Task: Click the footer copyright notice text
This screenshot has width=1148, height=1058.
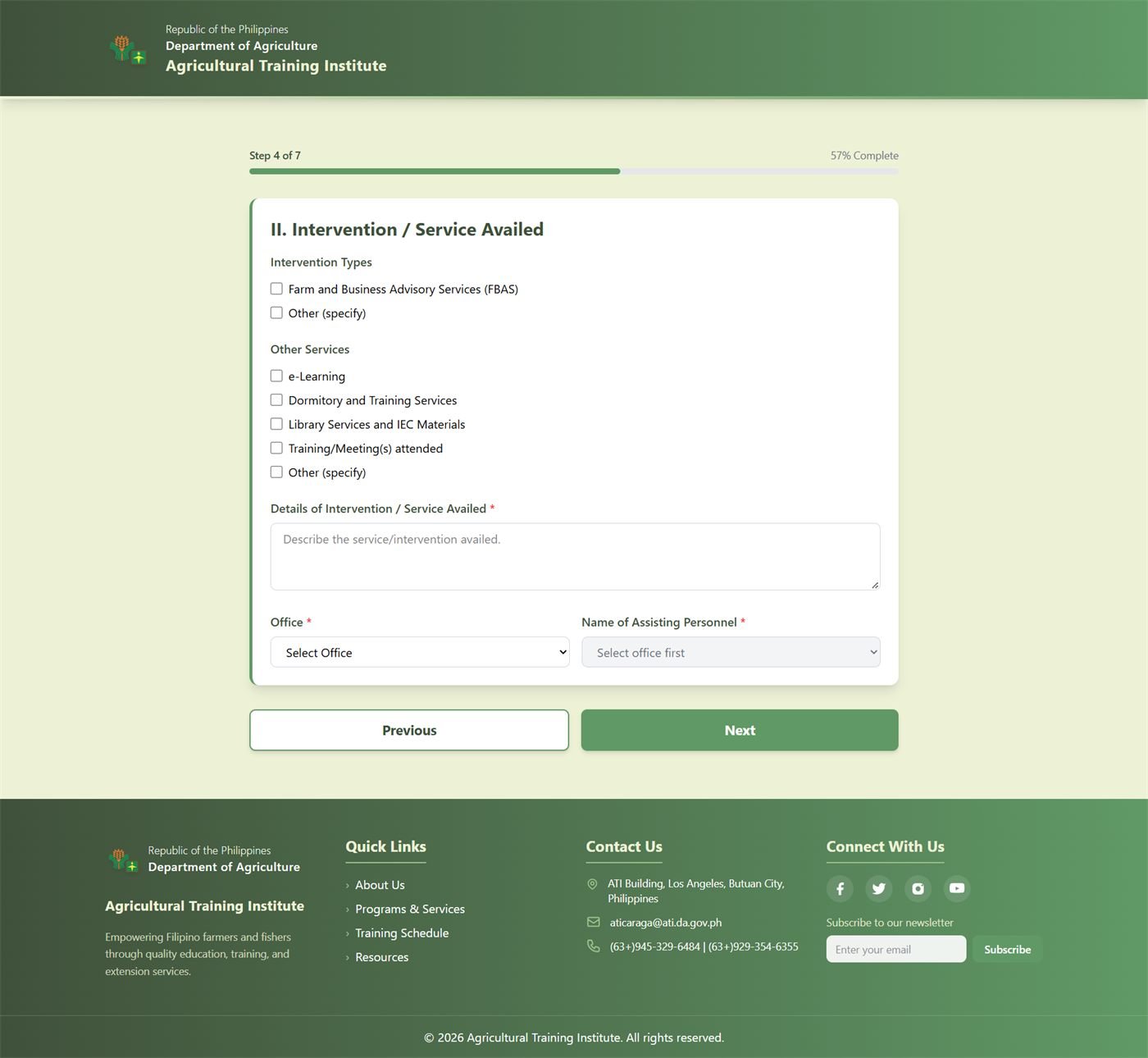Action: [x=574, y=1037]
